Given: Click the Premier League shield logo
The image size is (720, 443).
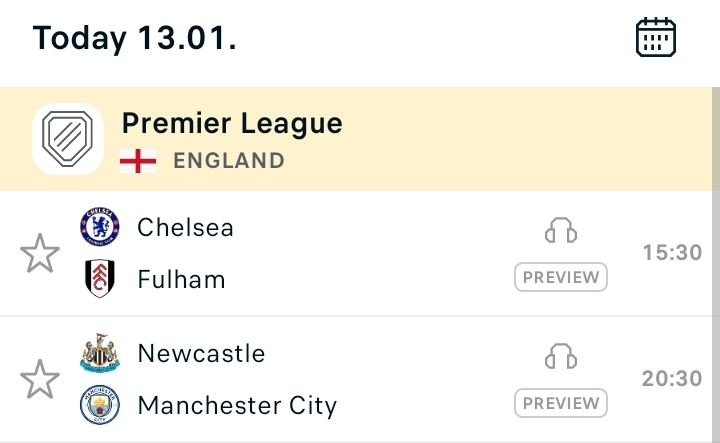Looking at the screenshot, I should point(68,139).
